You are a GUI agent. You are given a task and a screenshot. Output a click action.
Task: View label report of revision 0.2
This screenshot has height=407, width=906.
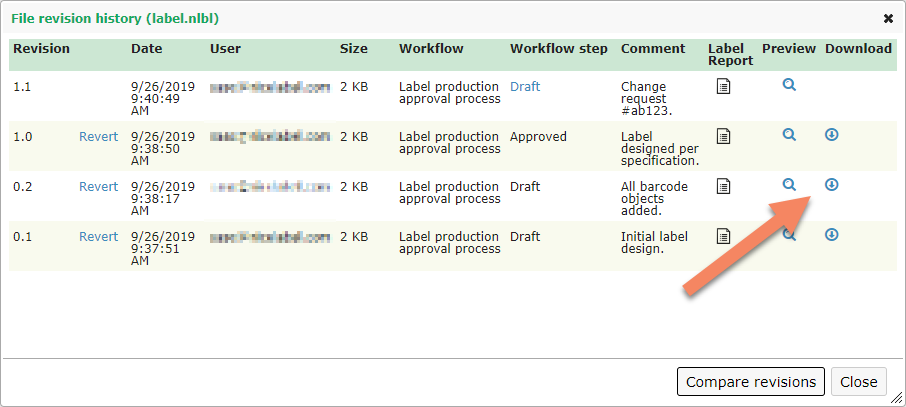pos(723,186)
